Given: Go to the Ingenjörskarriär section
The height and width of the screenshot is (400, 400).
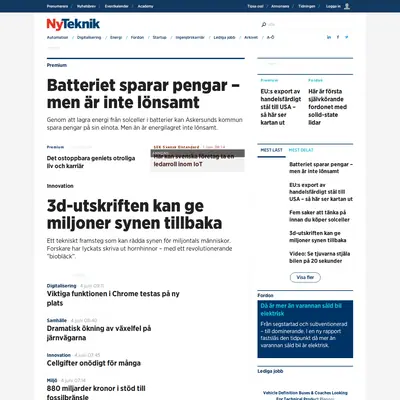Looking at the screenshot, I should tap(190, 37).
